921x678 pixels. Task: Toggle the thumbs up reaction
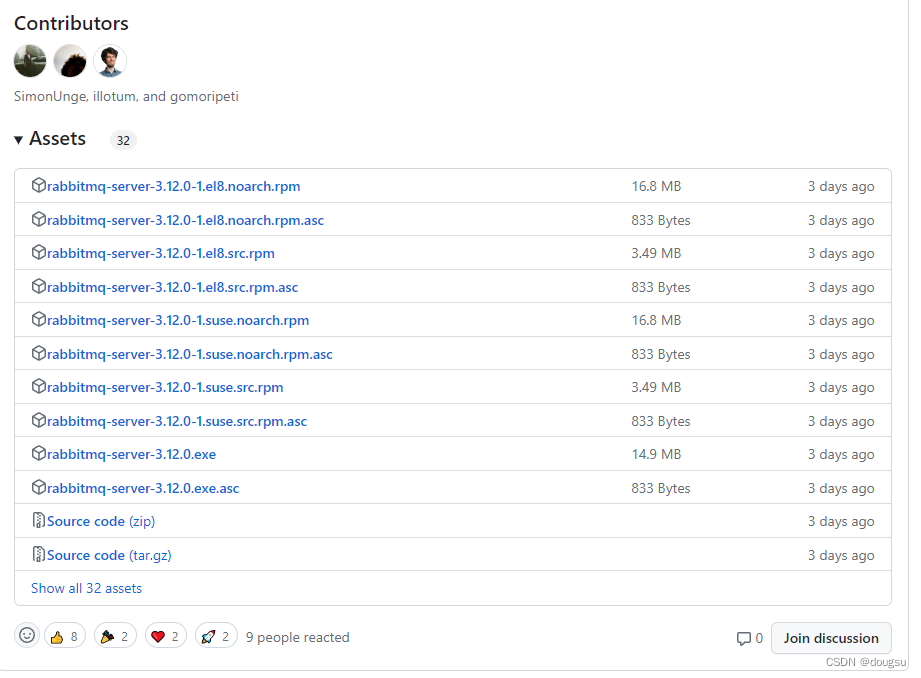(x=64, y=635)
